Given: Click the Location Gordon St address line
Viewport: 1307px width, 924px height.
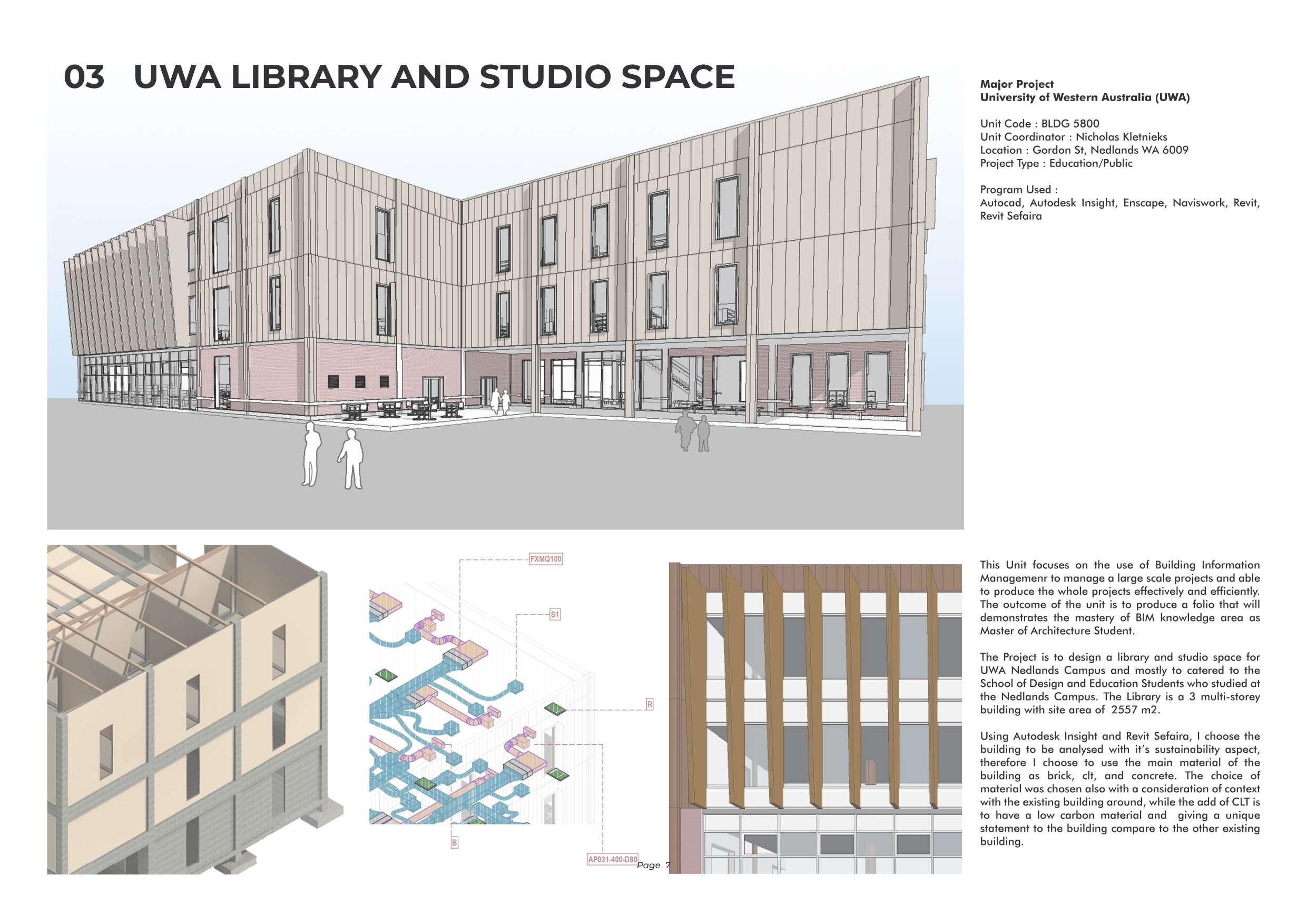Looking at the screenshot, I should (x=1084, y=150).
